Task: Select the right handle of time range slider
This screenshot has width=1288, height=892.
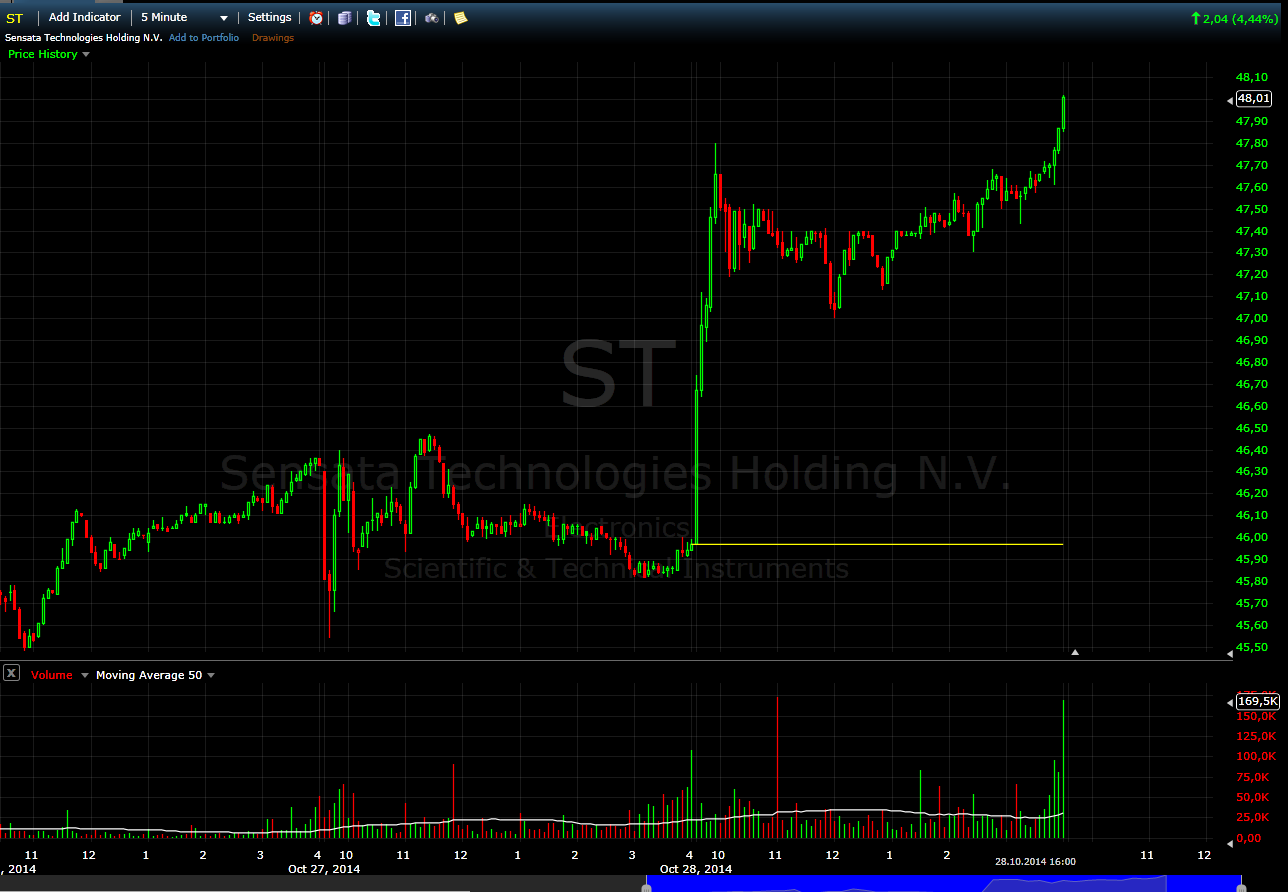Action: [x=1242, y=886]
